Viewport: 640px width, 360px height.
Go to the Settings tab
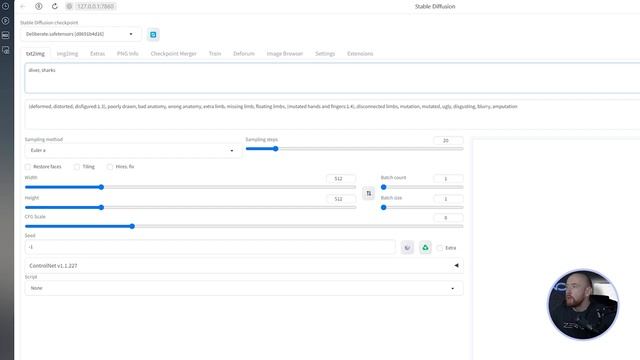click(x=325, y=53)
